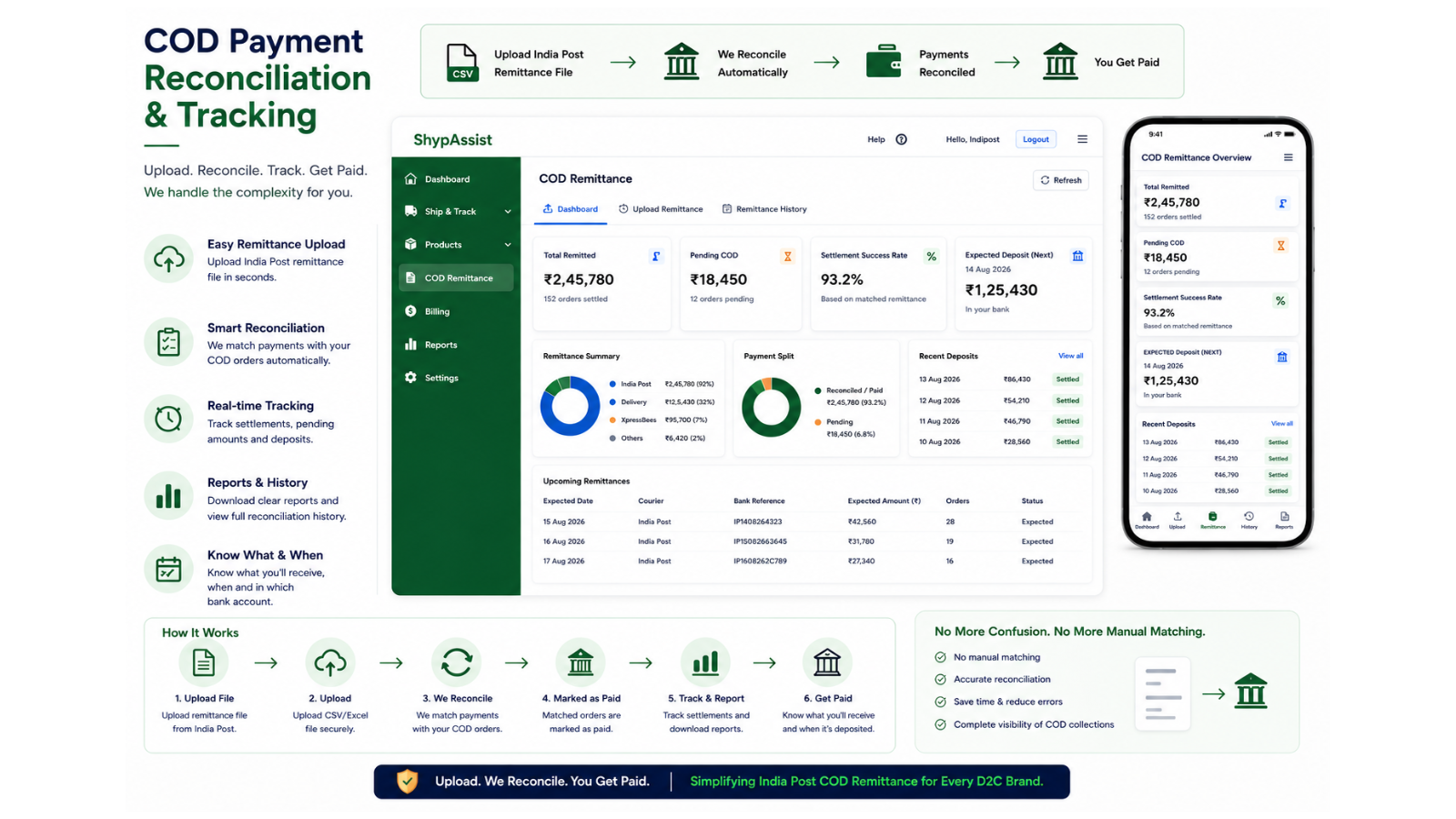
Task: Open the Remittance History tab
Action: point(764,209)
